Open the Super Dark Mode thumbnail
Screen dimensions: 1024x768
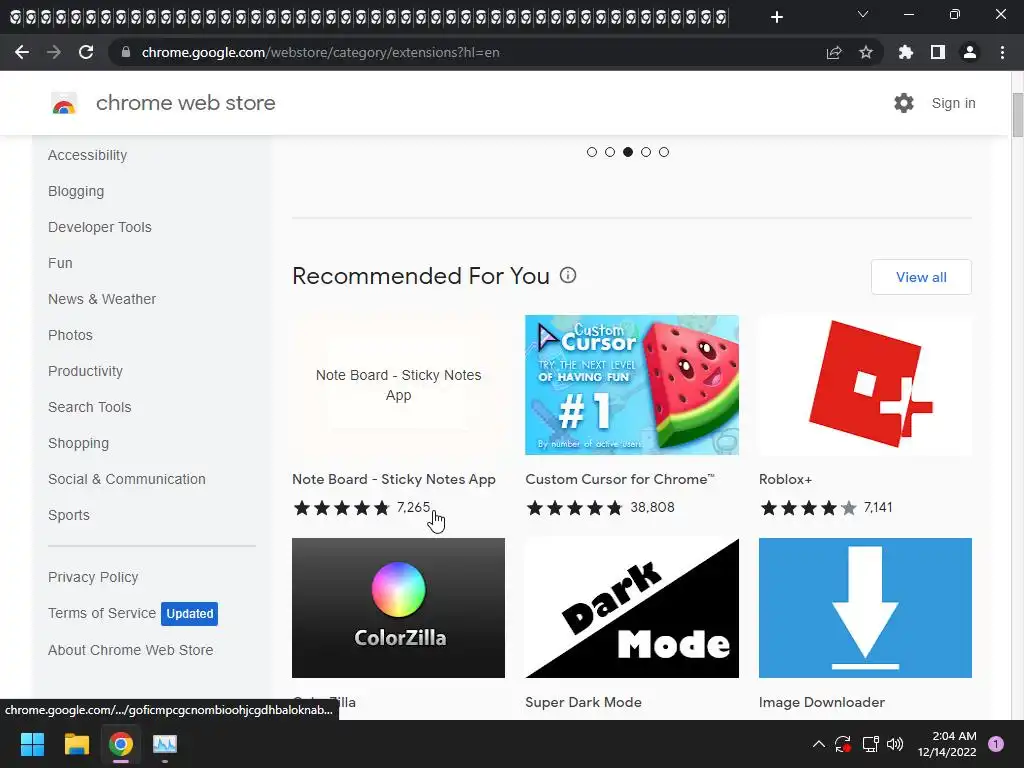(x=632, y=608)
